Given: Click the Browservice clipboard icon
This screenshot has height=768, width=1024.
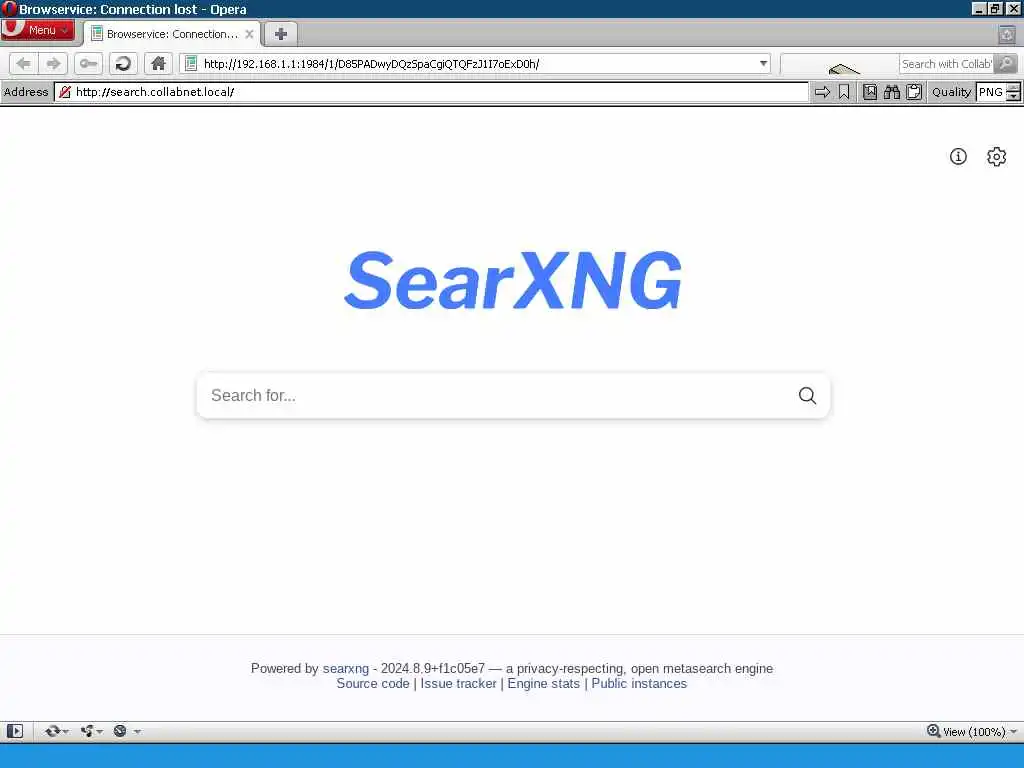Looking at the screenshot, I should tap(914, 92).
